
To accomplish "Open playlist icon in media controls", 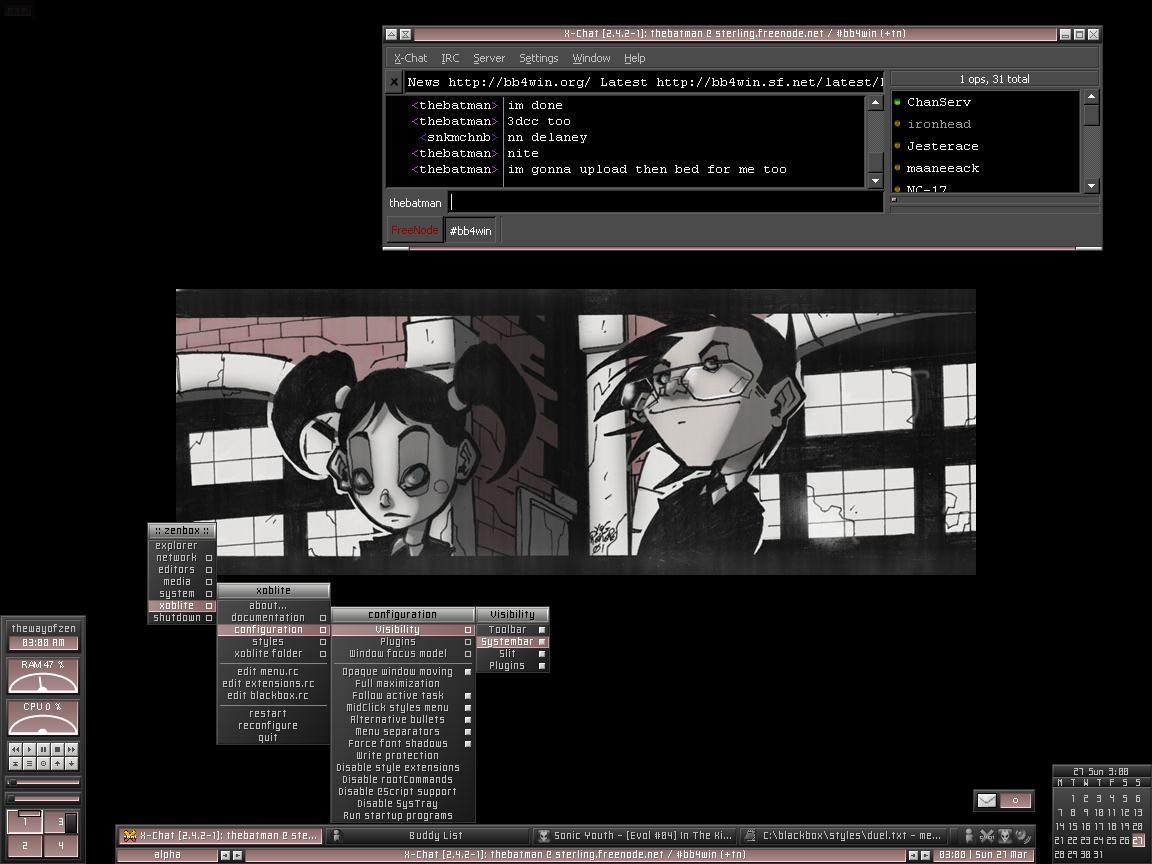I will [x=29, y=764].
